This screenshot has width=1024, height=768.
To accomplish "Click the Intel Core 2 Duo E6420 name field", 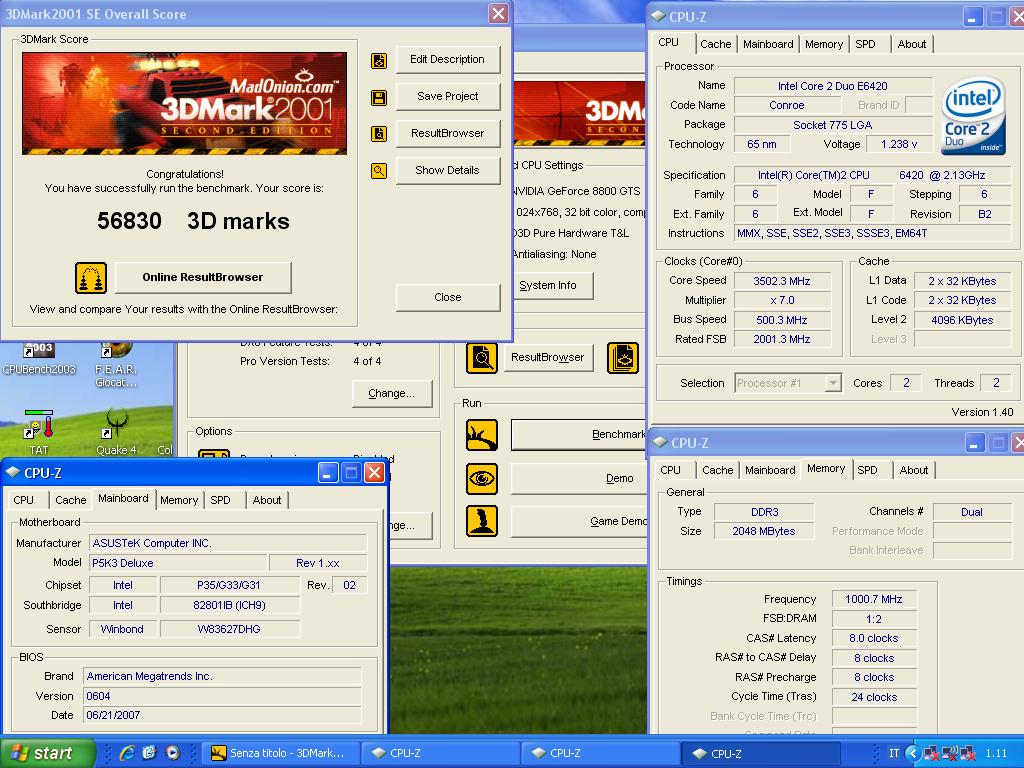I will pyautogui.click(x=833, y=86).
